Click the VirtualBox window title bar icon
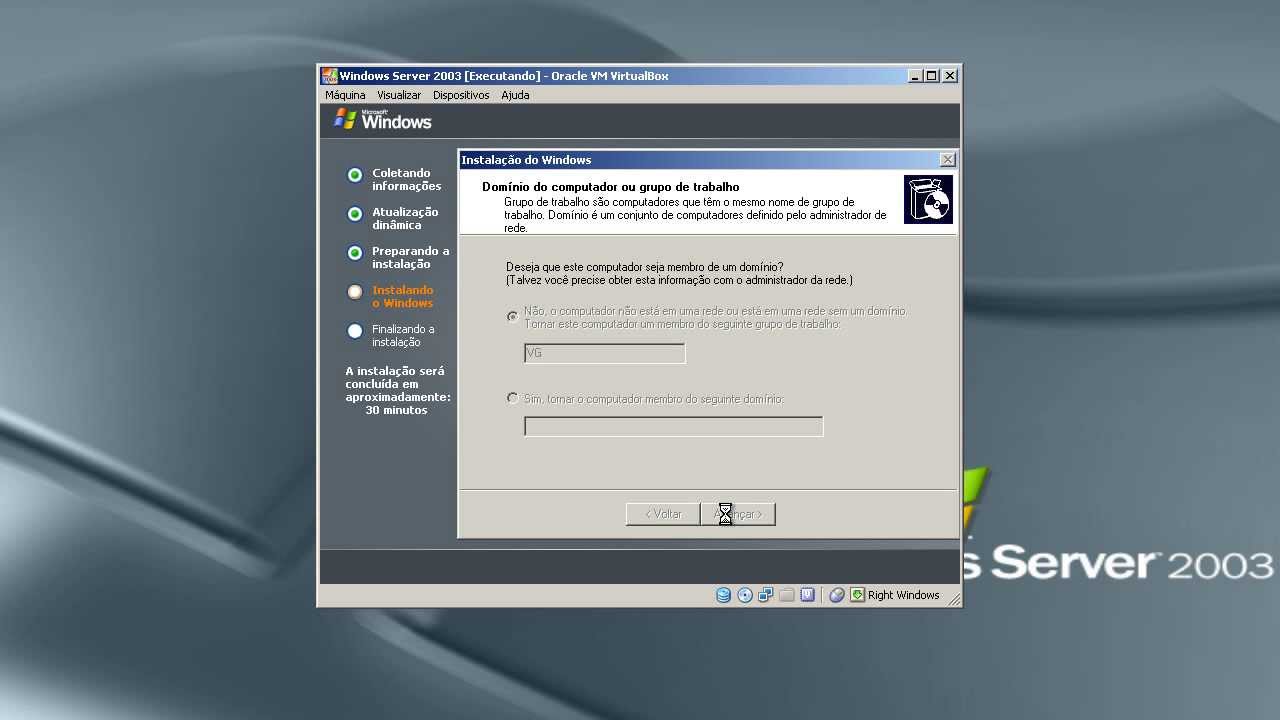Screen dimensions: 1280x720 coord(329,76)
